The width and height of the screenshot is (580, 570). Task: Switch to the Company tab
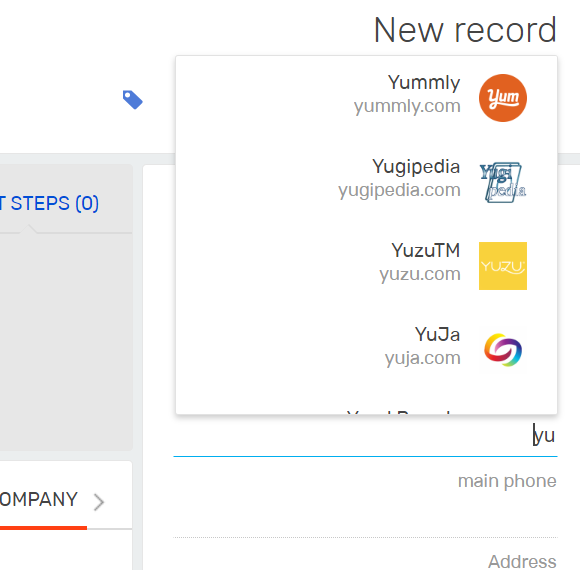point(39,499)
